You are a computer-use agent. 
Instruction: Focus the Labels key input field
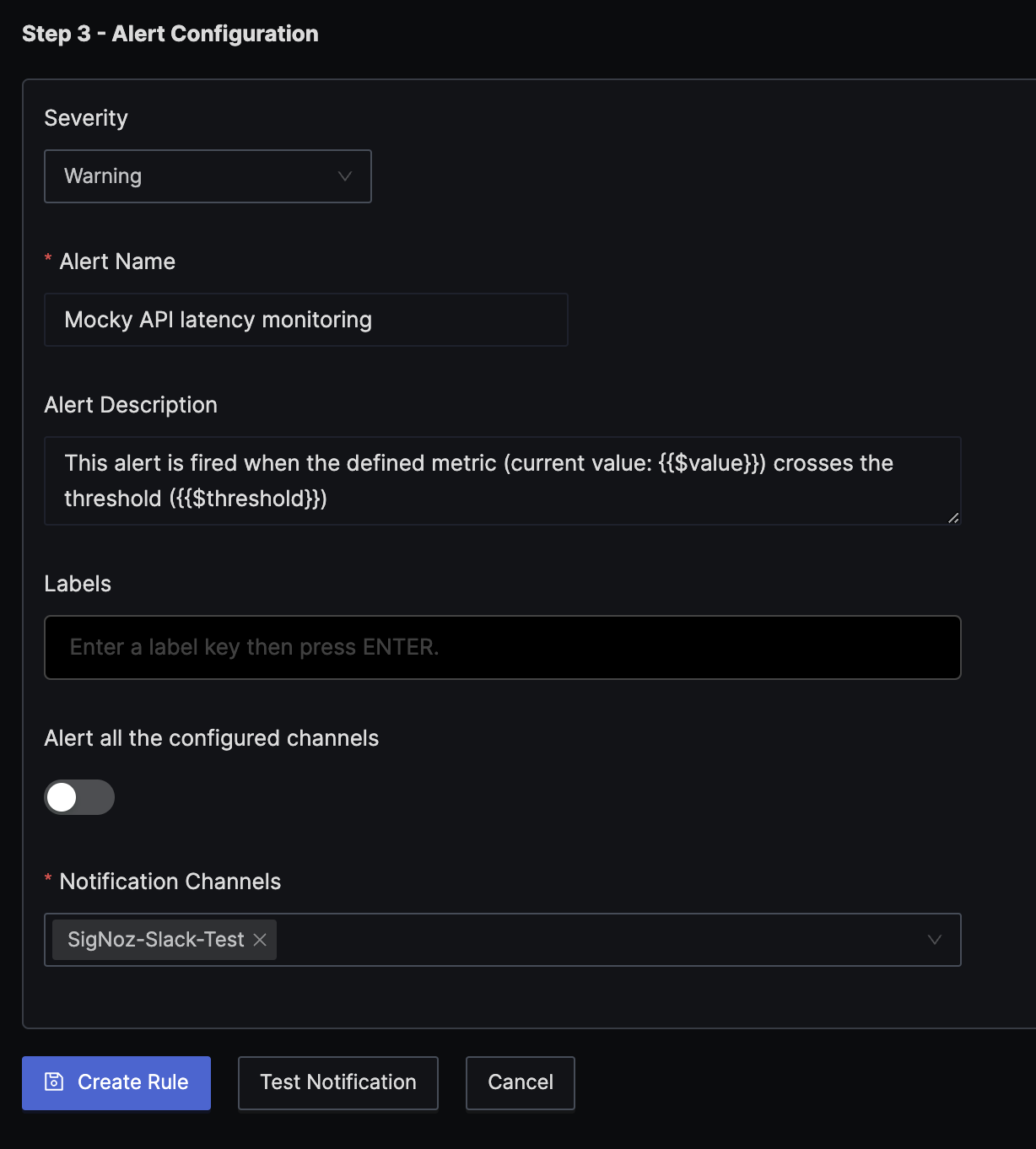click(502, 647)
